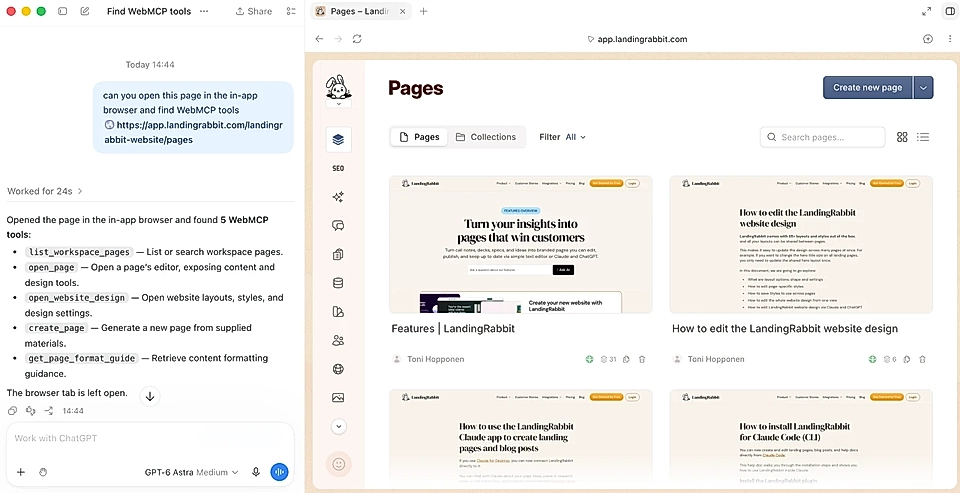Open the team members icon in sidebar
Image resolution: width=960 pixels, height=493 pixels.
(338, 340)
